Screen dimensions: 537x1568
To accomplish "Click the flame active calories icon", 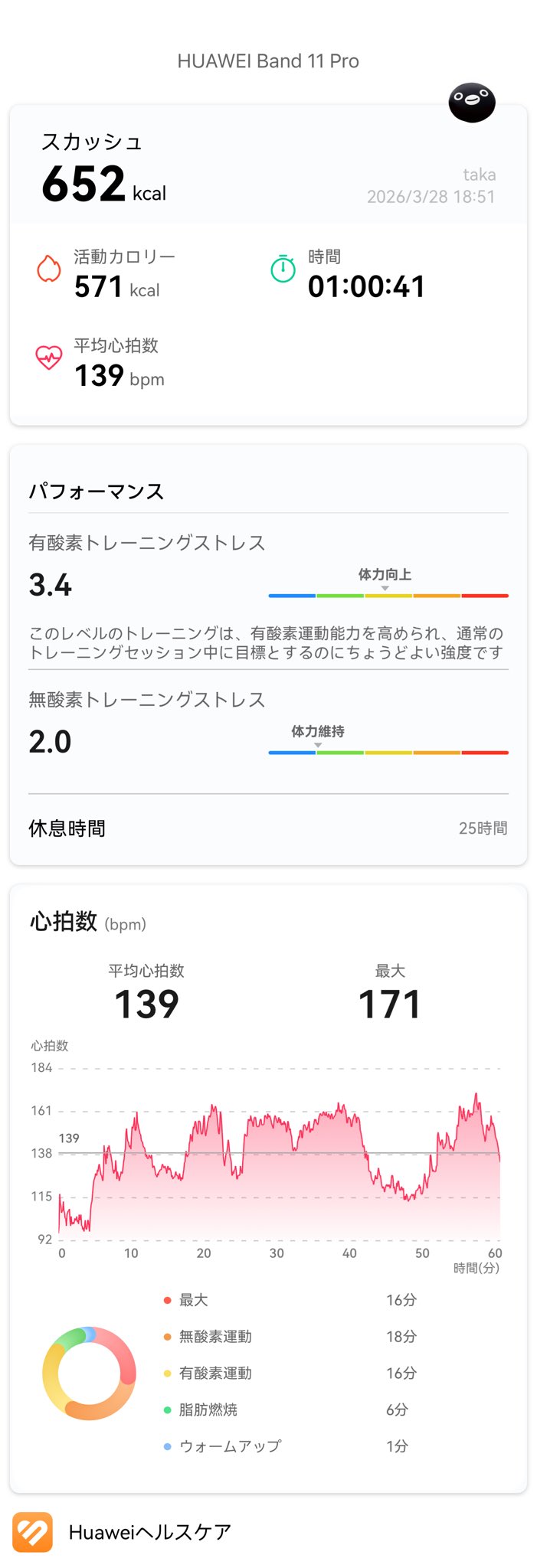I will pos(49,269).
